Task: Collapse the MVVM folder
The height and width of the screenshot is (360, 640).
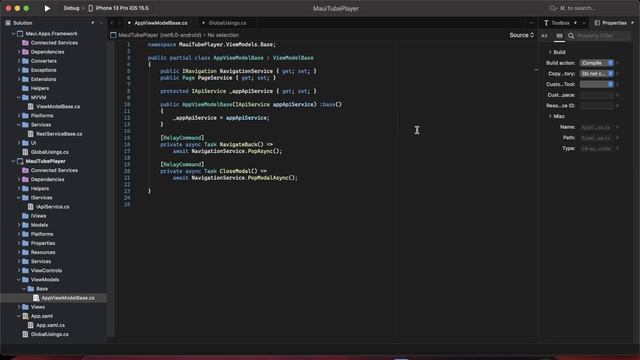Action: [19, 98]
